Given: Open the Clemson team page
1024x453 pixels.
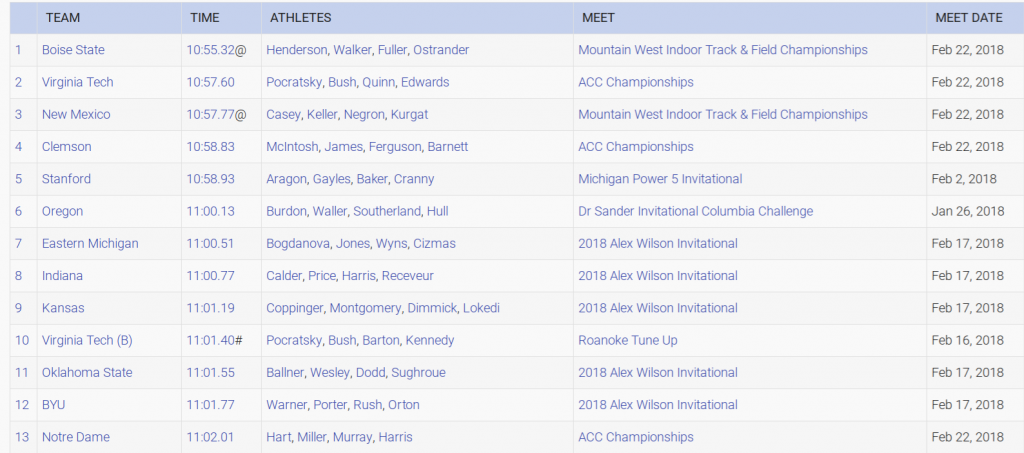Looking at the screenshot, I should click(x=67, y=147).
